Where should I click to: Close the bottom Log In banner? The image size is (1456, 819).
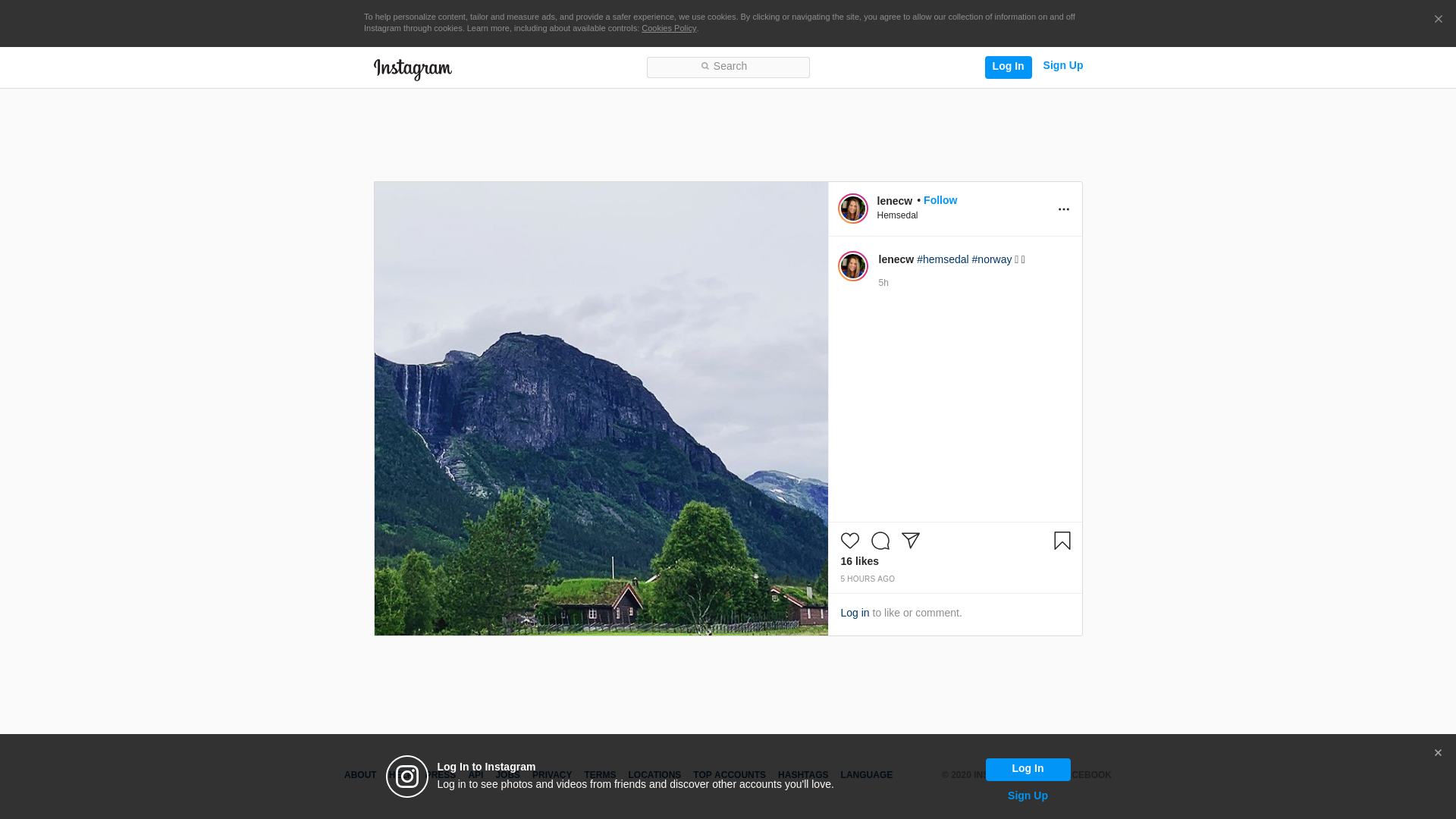point(1438,753)
